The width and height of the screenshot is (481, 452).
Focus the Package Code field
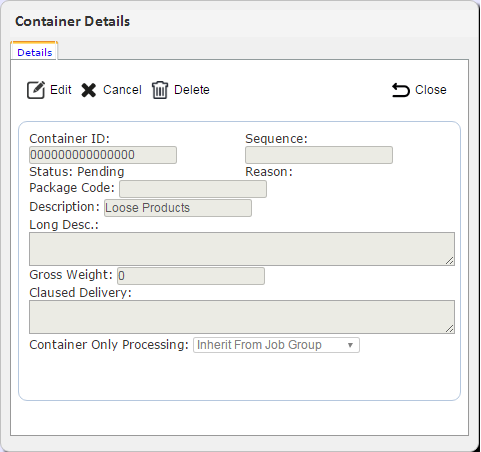(193, 189)
